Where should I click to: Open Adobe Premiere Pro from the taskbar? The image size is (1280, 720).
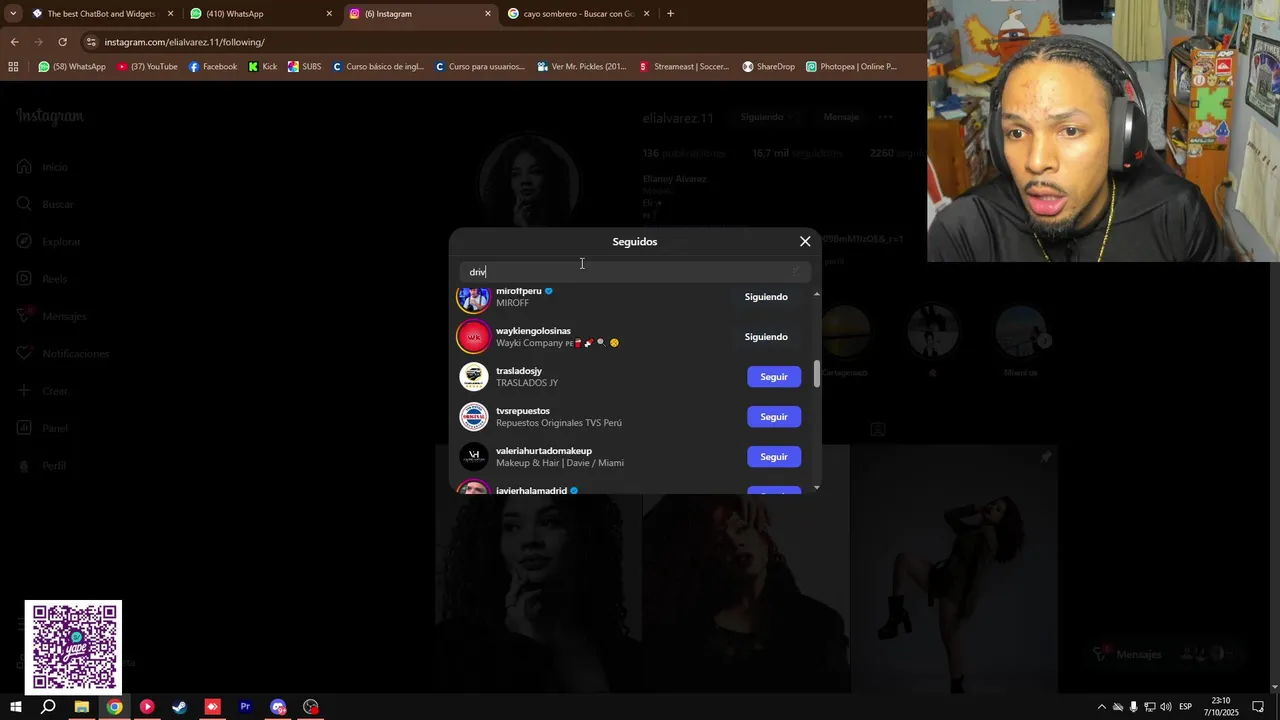[x=245, y=707]
